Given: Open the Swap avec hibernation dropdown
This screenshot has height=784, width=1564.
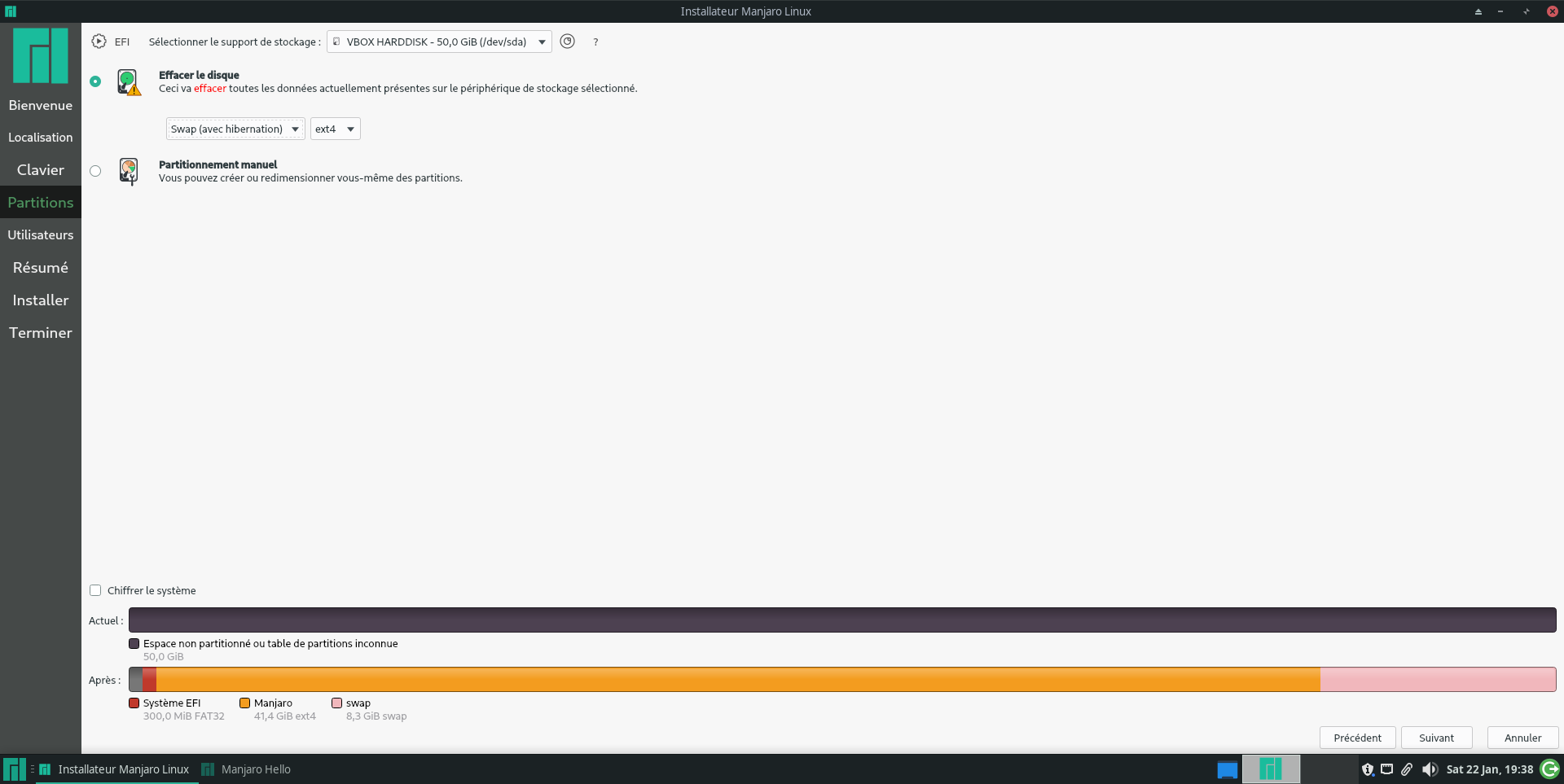Looking at the screenshot, I should (235, 129).
